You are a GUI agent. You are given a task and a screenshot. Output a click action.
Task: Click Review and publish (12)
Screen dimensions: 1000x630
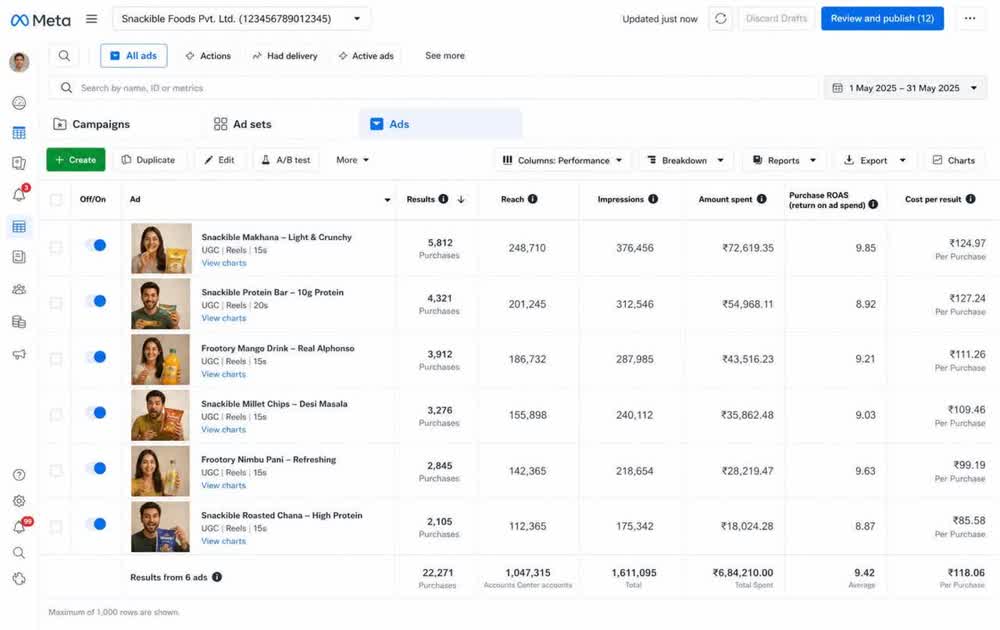click(882, 18)
